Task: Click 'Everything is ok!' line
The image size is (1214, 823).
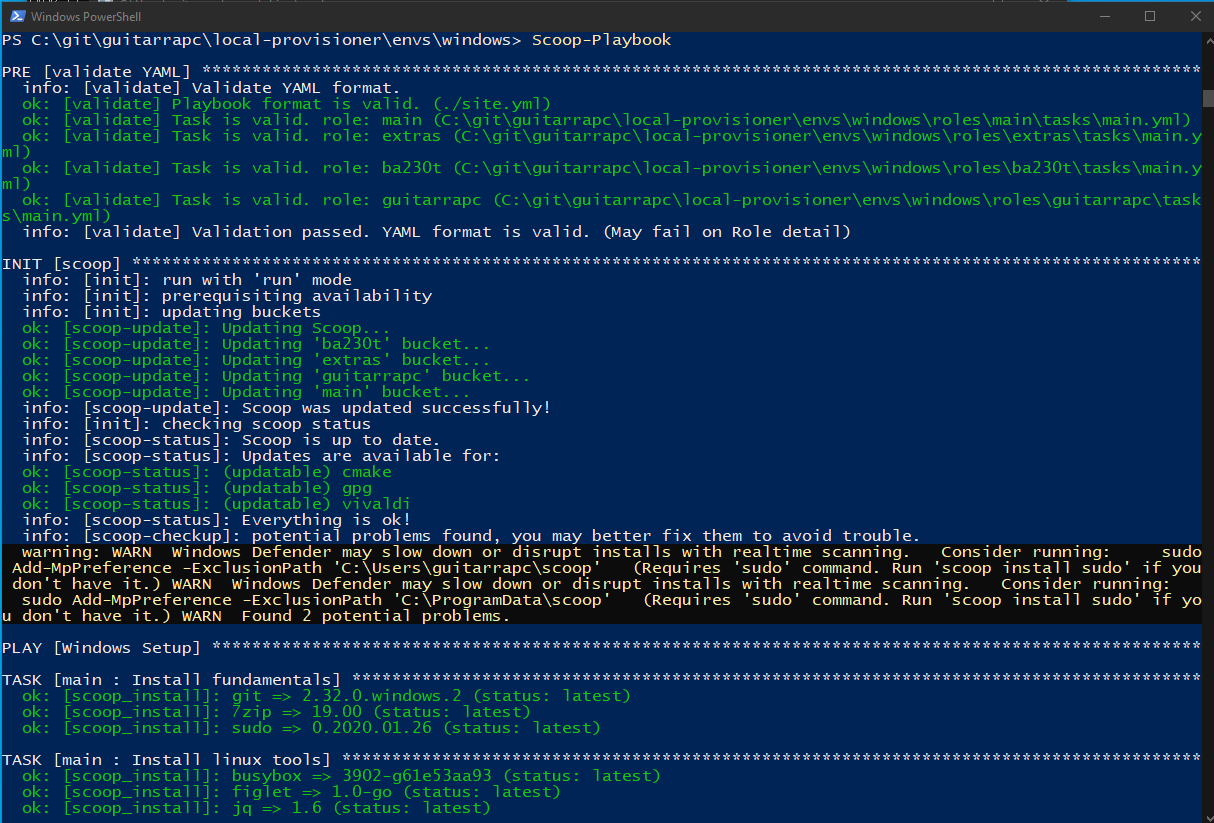Action: coord(216,520)
